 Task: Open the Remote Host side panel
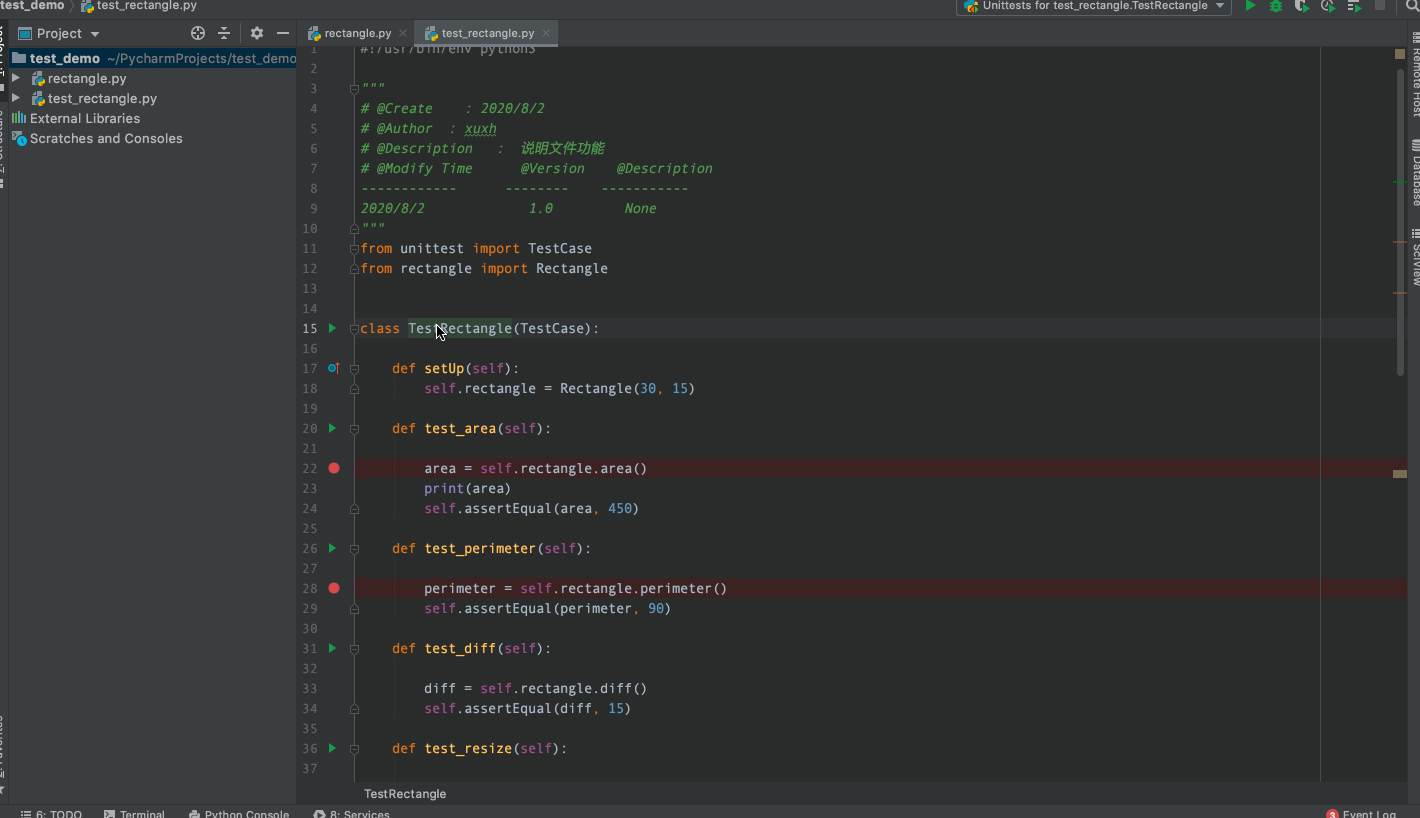point(1415,75)
